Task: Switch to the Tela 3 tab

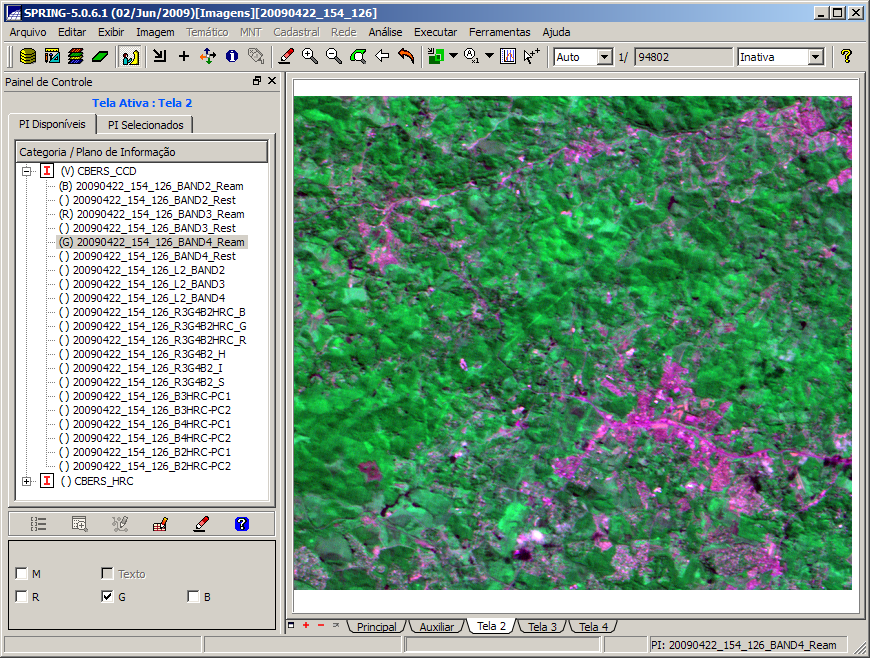Action: tap(541, 627)
